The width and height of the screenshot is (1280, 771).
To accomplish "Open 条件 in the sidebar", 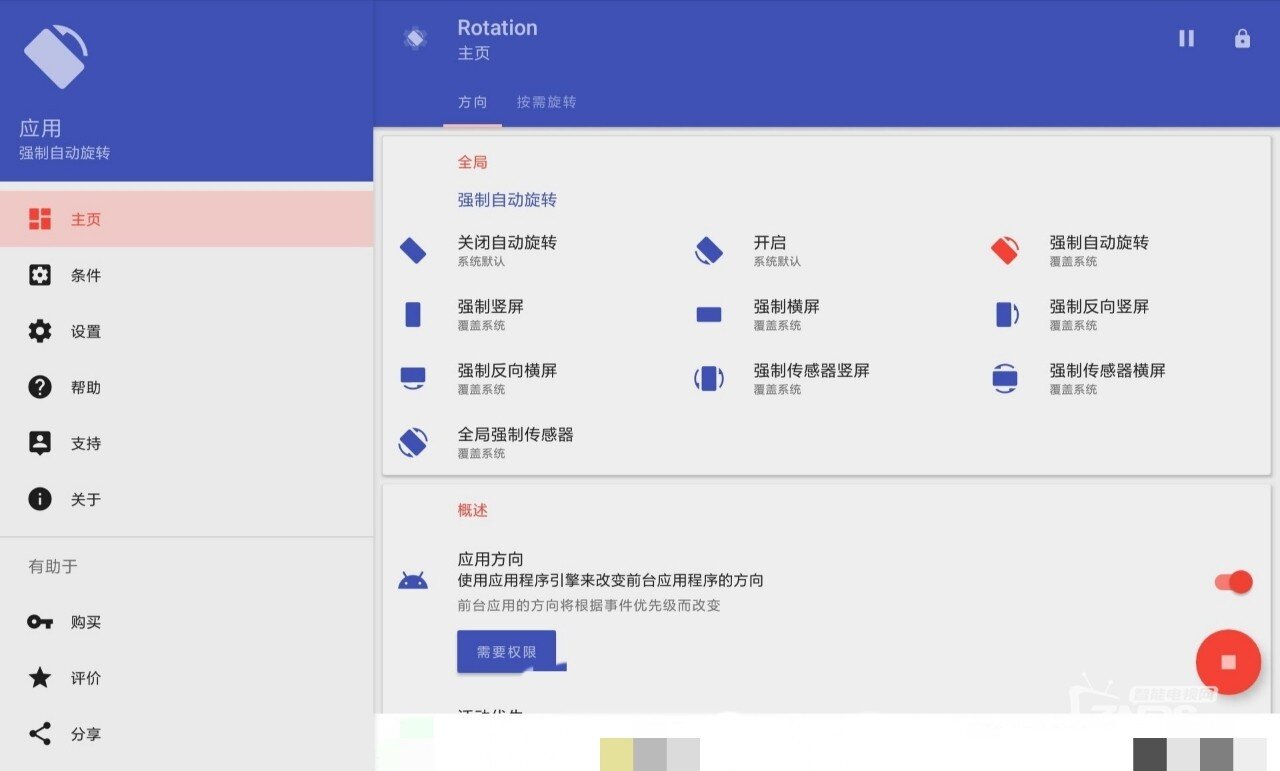I will (186, 275).
